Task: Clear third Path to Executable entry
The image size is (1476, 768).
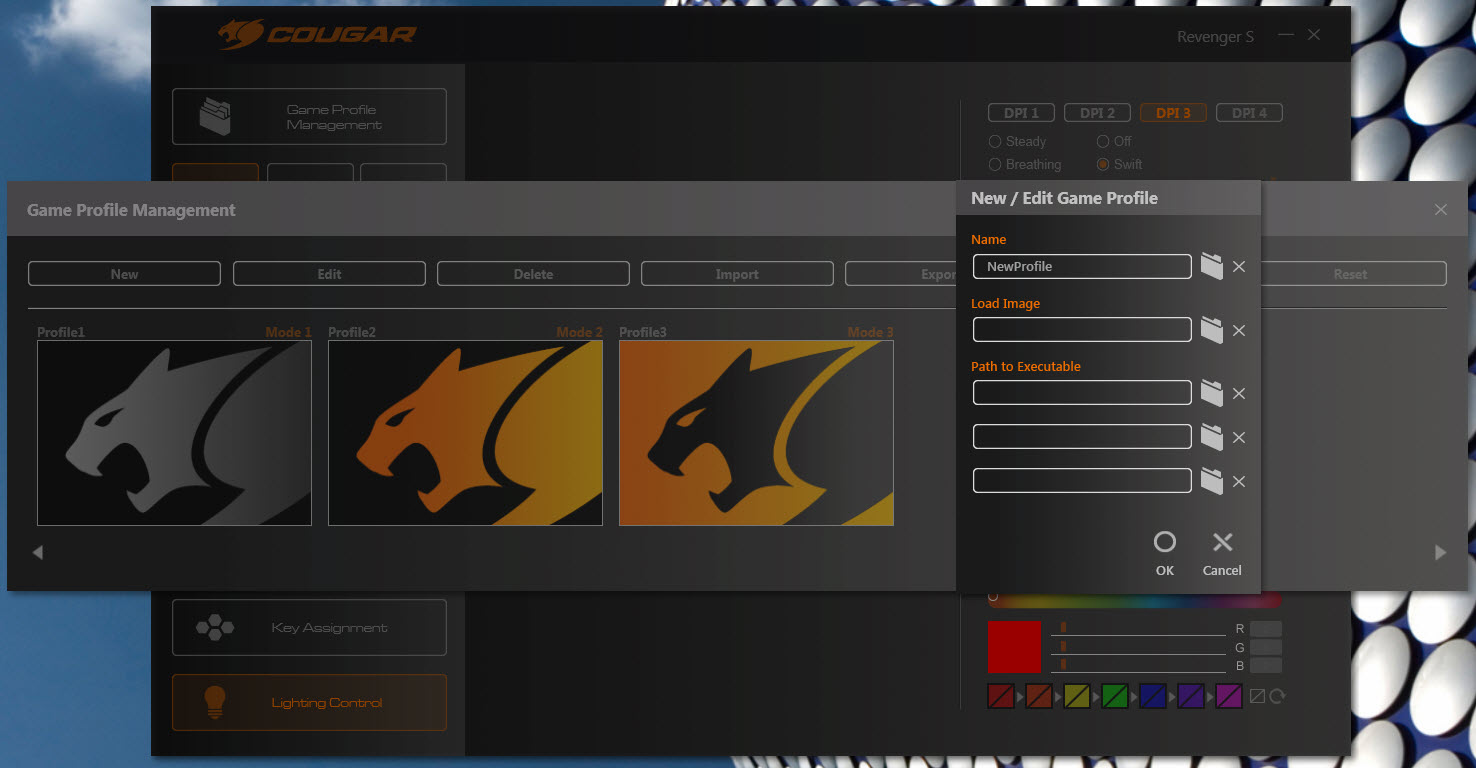Action: click(x=1239, y=482)
